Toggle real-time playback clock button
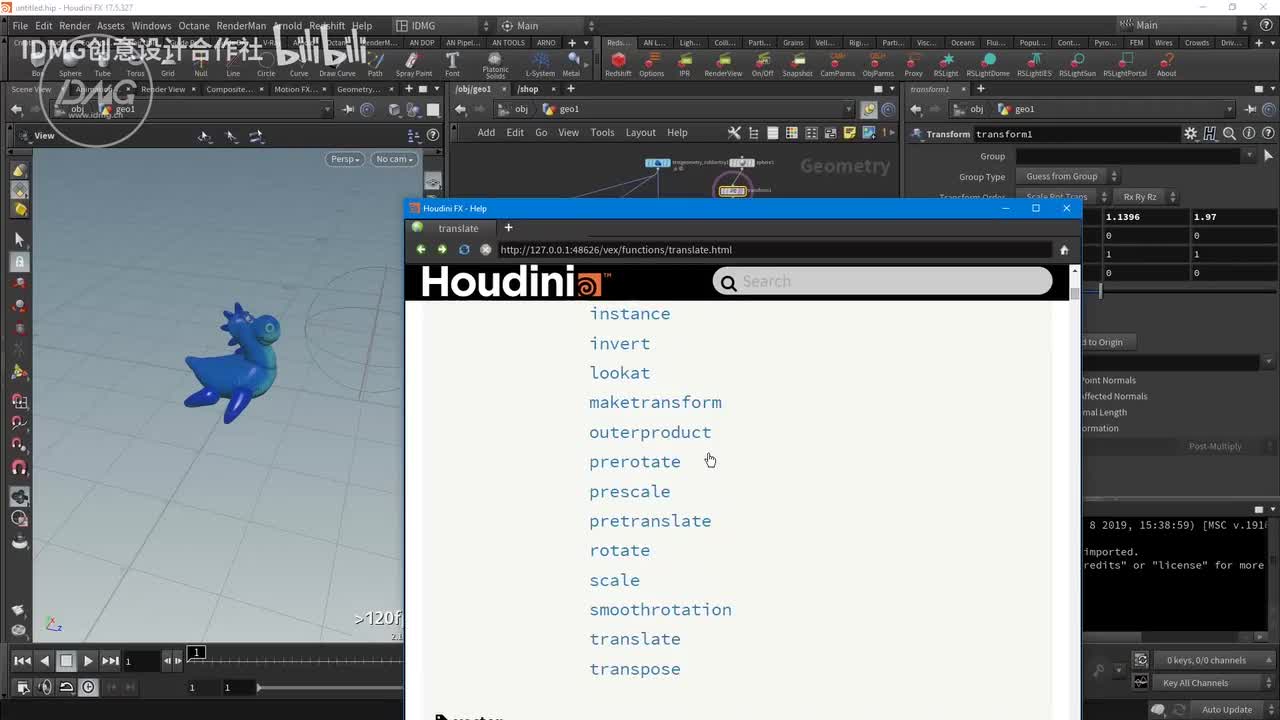Image resolution: width=1280 pixels, height=720 pixels. (88, 687)
